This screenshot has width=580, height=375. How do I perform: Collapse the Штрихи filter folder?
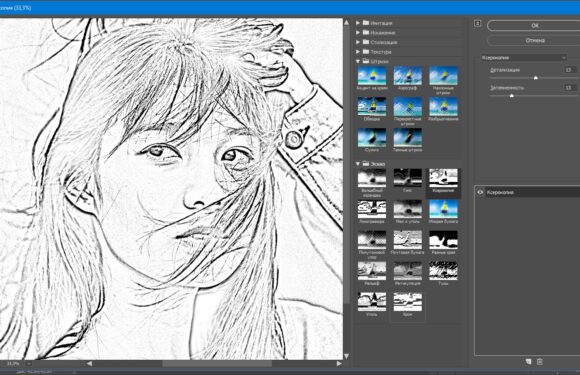coord(358,61)
